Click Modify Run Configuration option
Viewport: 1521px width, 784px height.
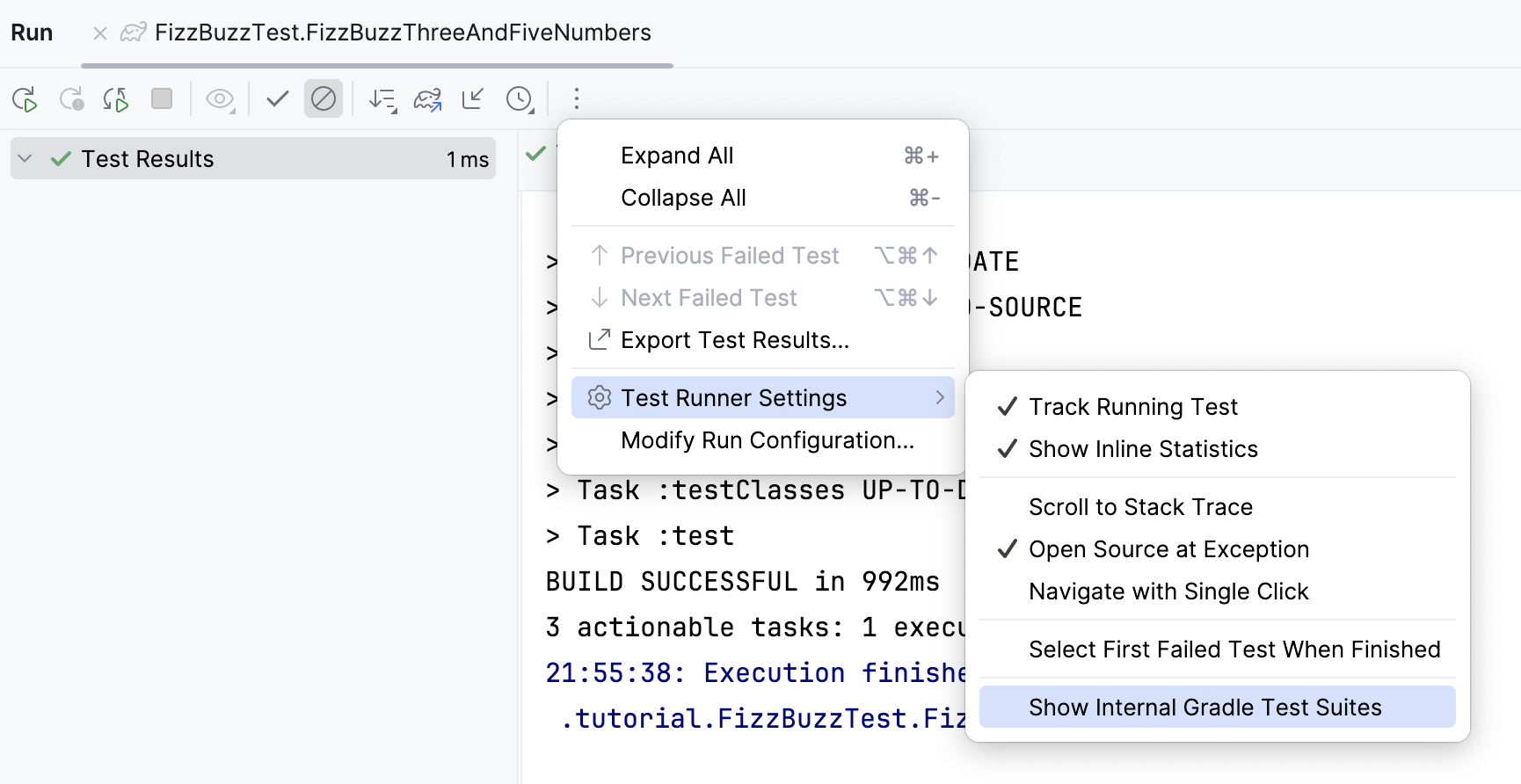point(767,440)
